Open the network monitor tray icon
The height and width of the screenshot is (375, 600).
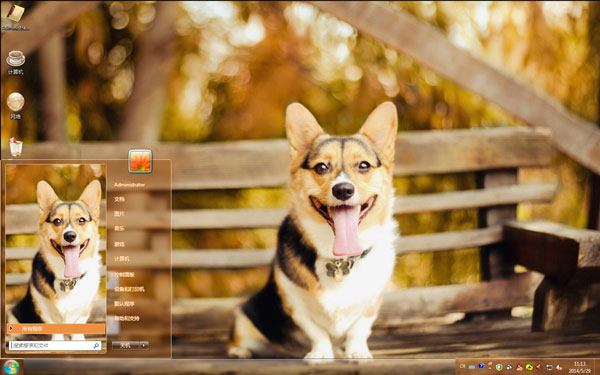pyautogui.click(x=549, y=367)
